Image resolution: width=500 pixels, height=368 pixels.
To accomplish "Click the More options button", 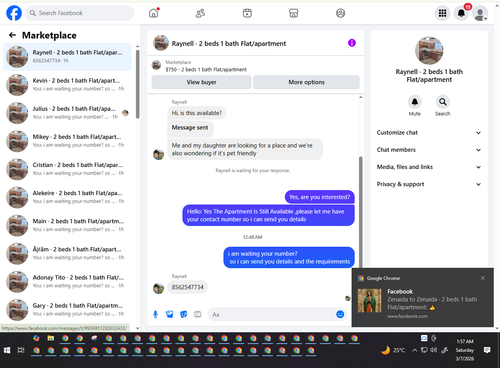I will pyautogui.click(x=306, y=82).
